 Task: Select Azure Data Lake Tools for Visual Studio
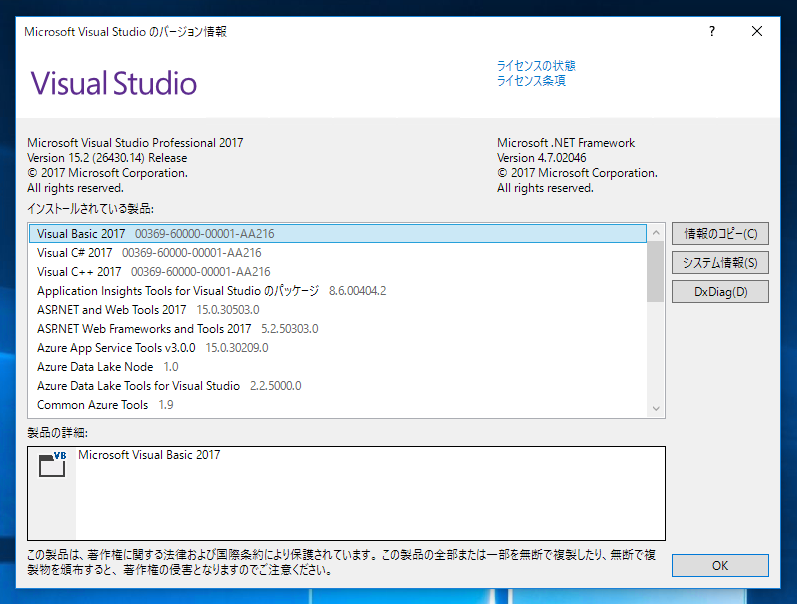(x=338, y=386)
